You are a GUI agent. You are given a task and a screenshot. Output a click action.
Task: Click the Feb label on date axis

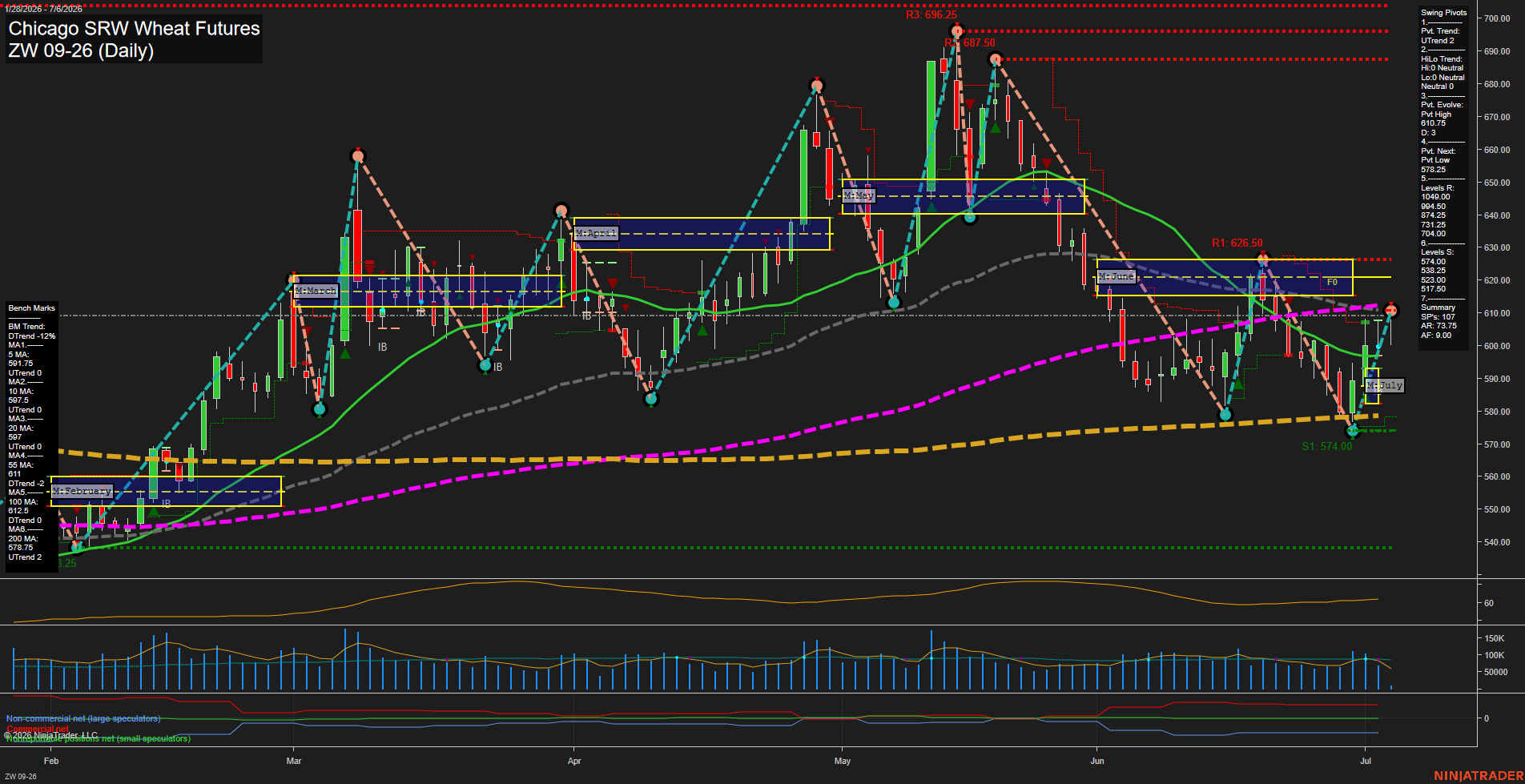pyautogui.click(x=51, y=761)
